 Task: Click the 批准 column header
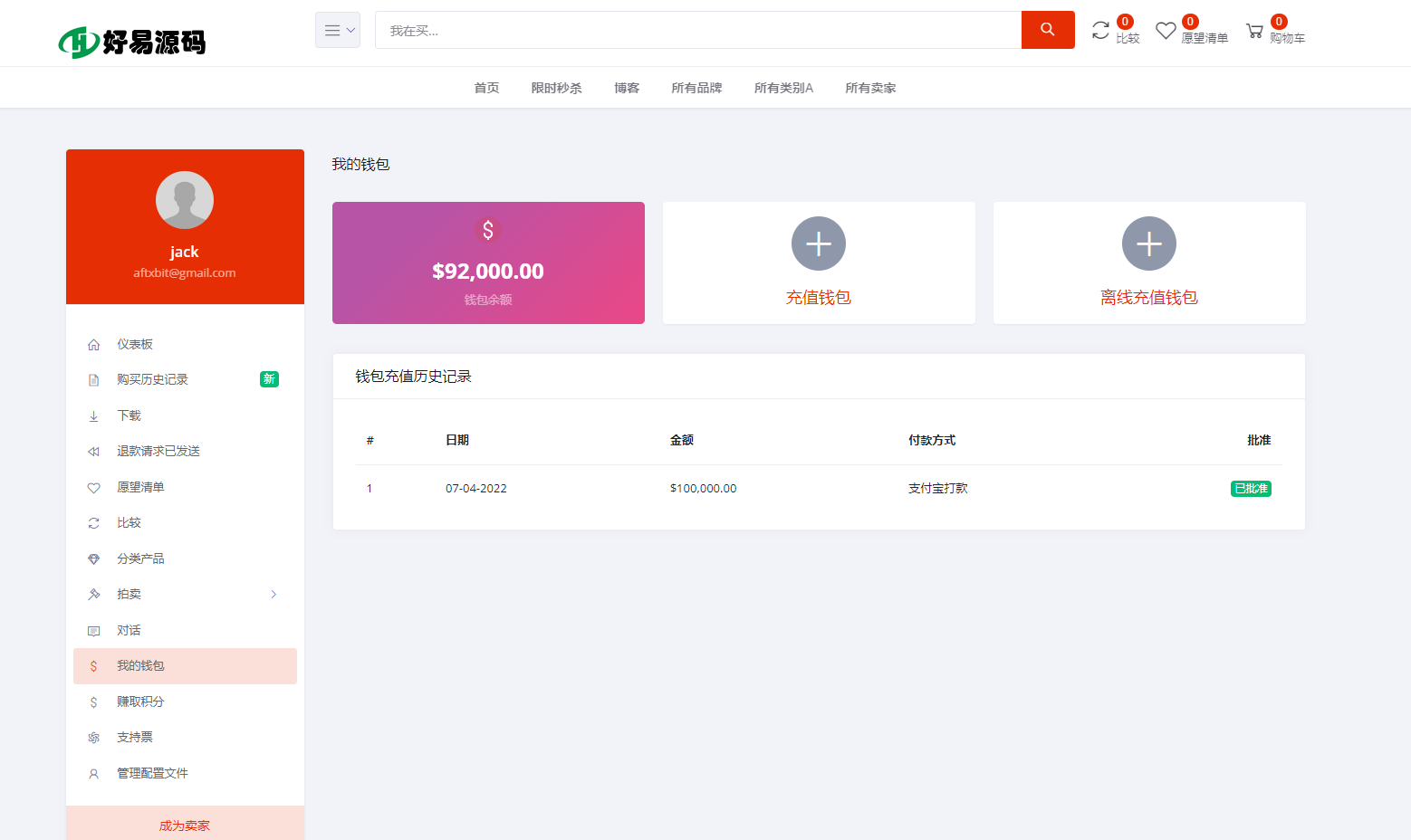1259,441
